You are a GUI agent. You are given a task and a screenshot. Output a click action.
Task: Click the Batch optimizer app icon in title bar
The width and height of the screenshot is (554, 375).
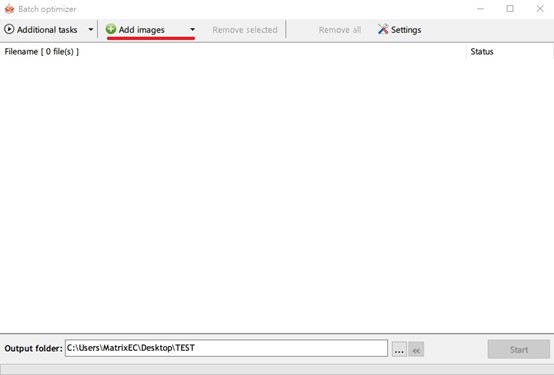(x=9, y=9)
